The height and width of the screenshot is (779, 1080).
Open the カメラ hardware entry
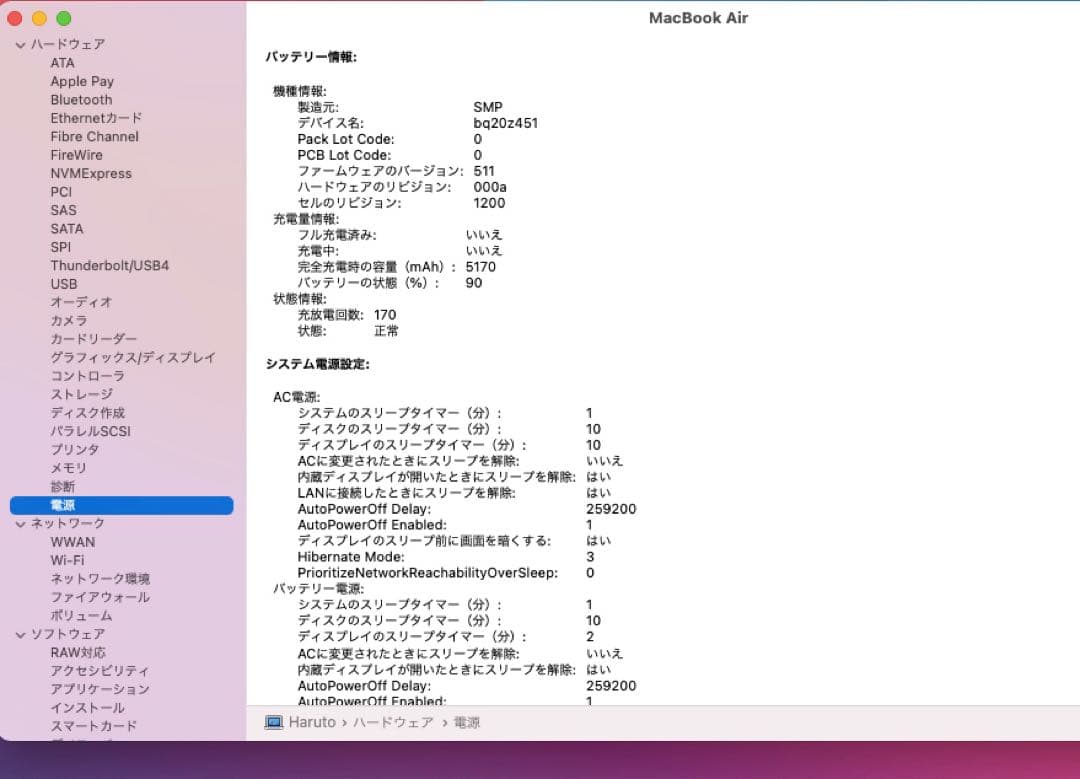pyautogui.click(x=74, y=320)
